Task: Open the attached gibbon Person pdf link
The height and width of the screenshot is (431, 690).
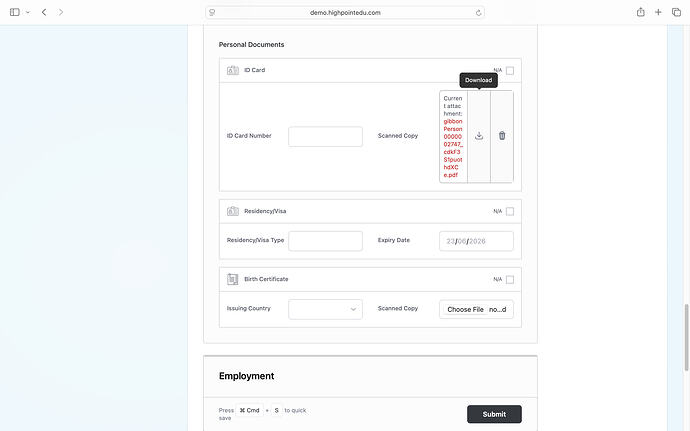Action: (453, 148)
